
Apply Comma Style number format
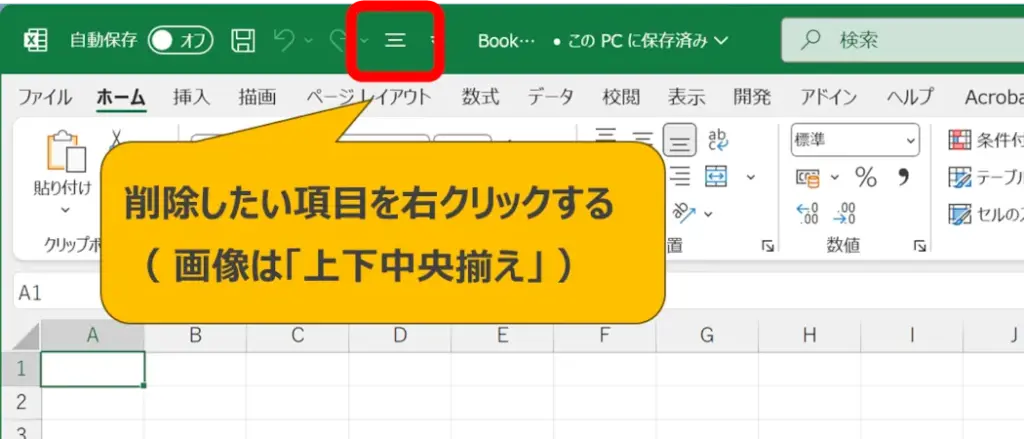coord(903,178)
